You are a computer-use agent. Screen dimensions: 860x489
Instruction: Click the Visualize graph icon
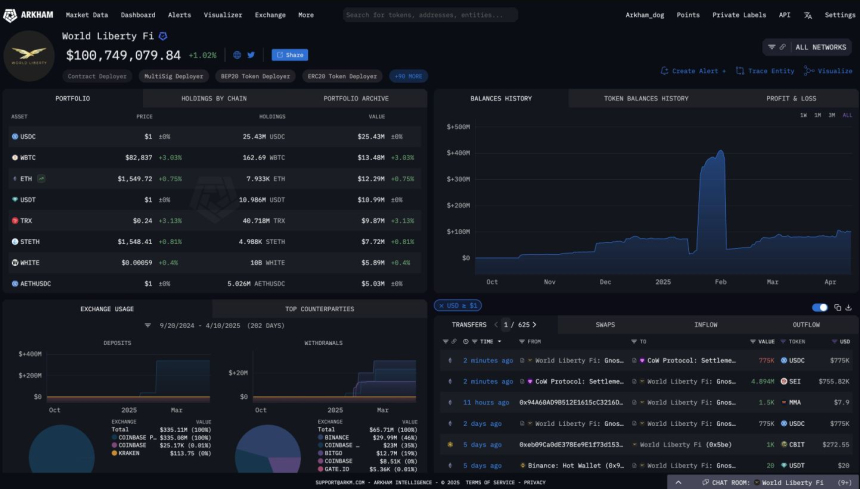[x=808, y=71]
